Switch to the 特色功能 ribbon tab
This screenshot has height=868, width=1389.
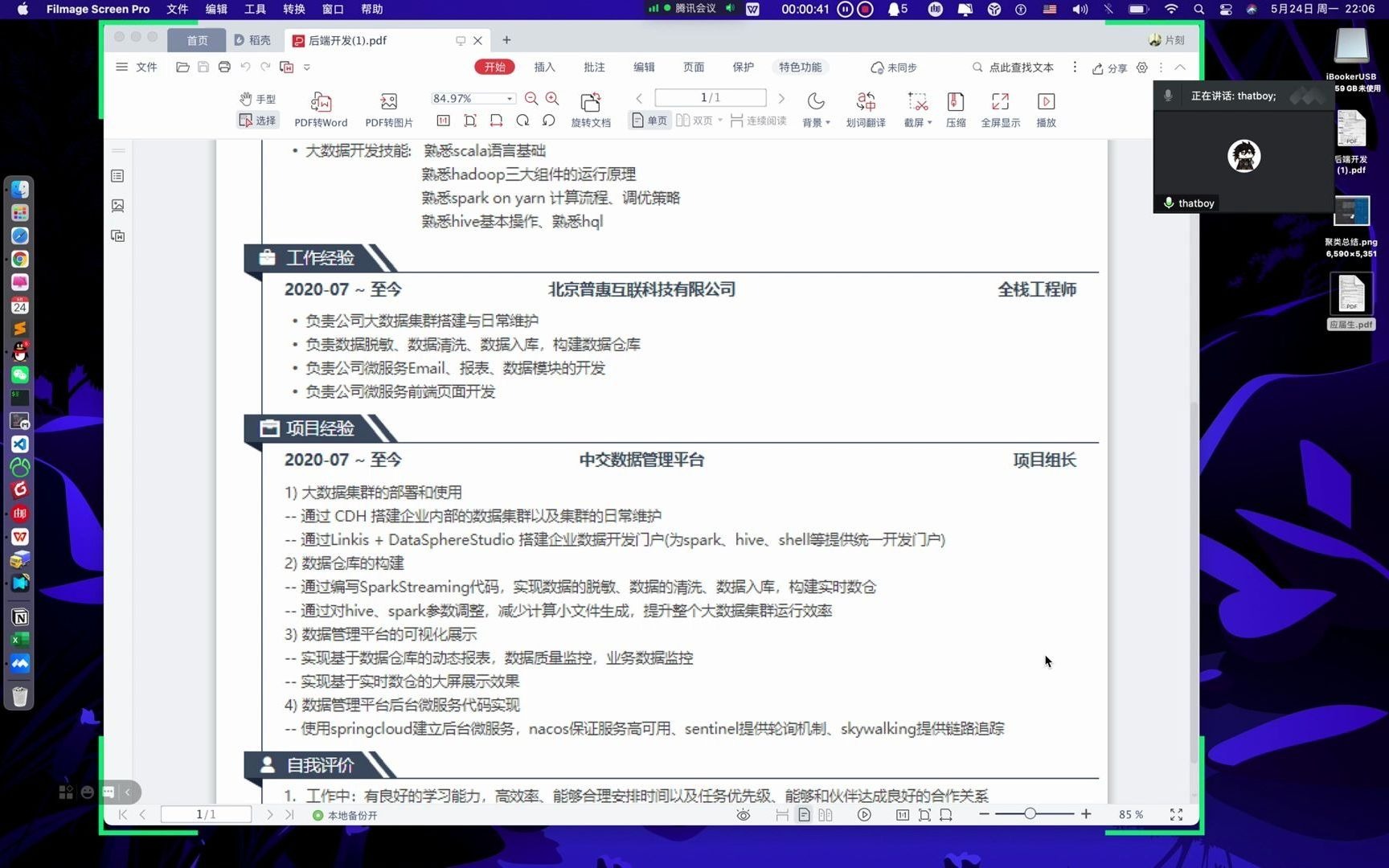tap(800, 68)
